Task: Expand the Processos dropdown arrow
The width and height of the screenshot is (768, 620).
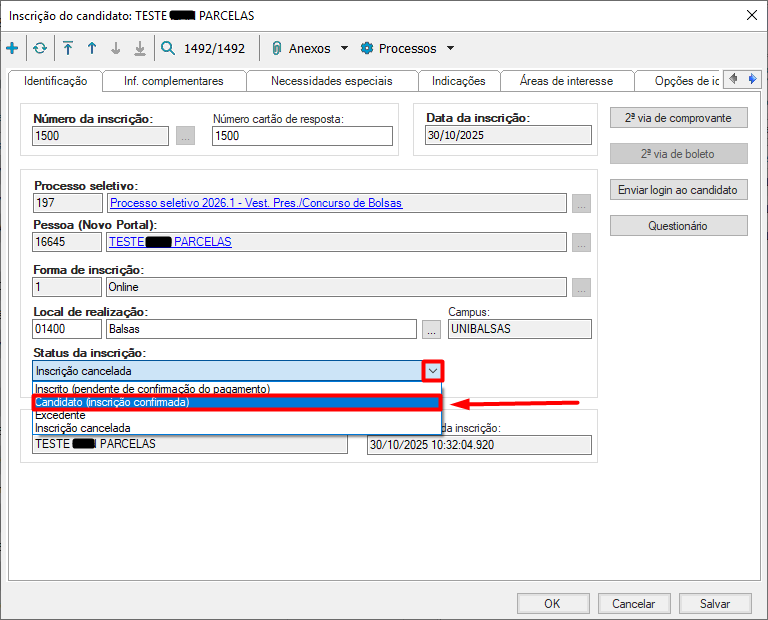Action: click(450, 48)
